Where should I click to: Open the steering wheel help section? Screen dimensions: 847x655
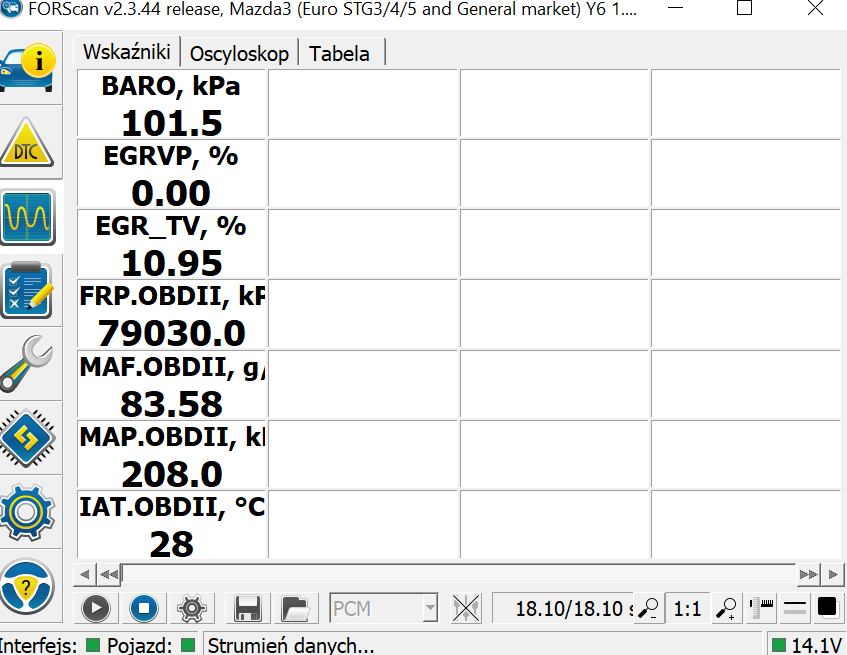point(28,586)
